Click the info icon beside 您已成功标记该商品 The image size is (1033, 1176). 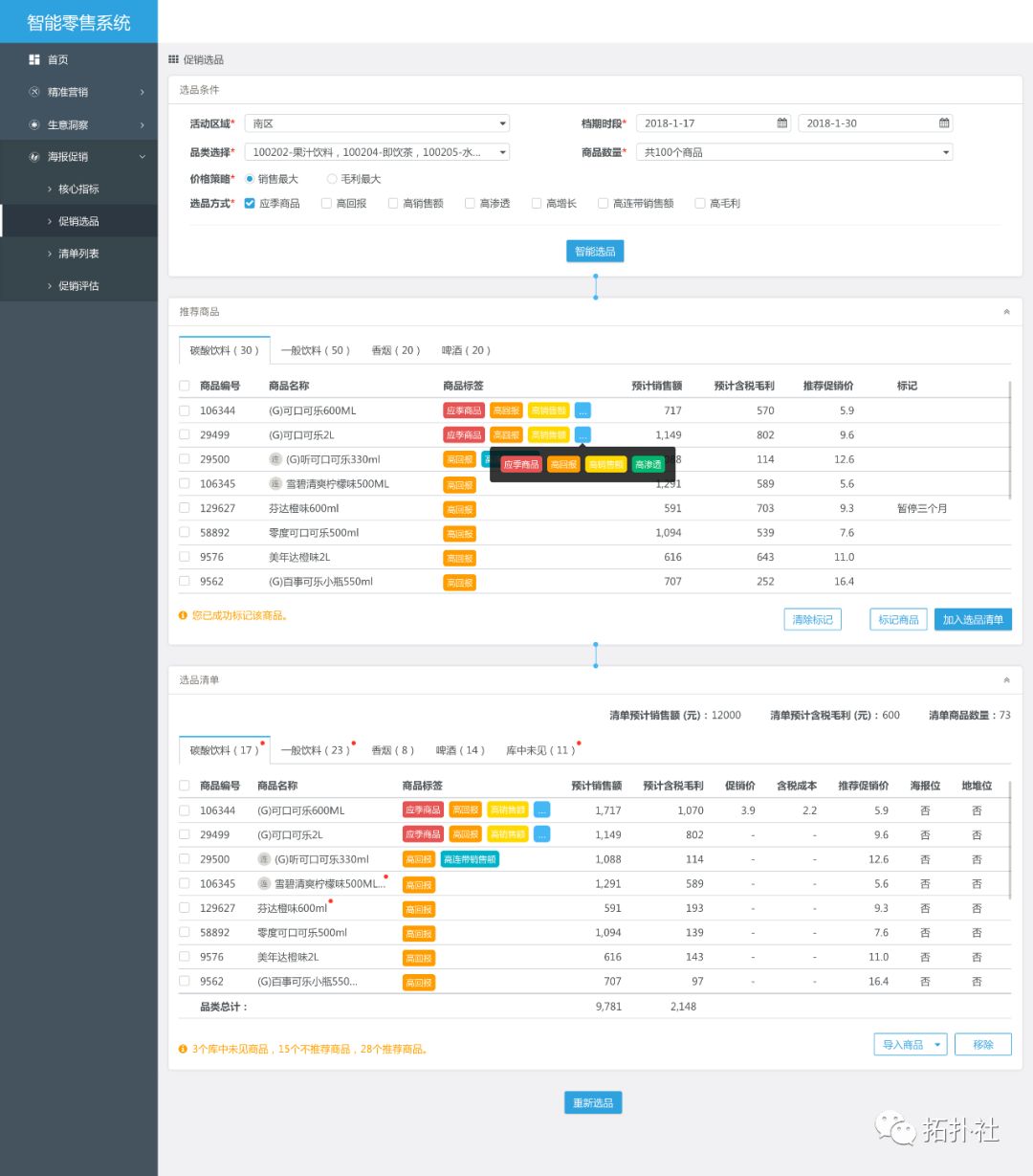(183, 615)
